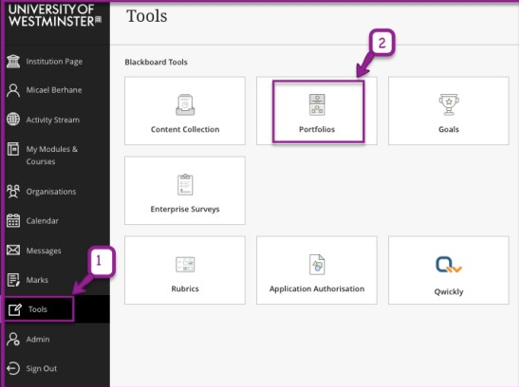View the Marks label in sidebar
Image resolution: width=519 pixels, height=387 pixels.
37,280
